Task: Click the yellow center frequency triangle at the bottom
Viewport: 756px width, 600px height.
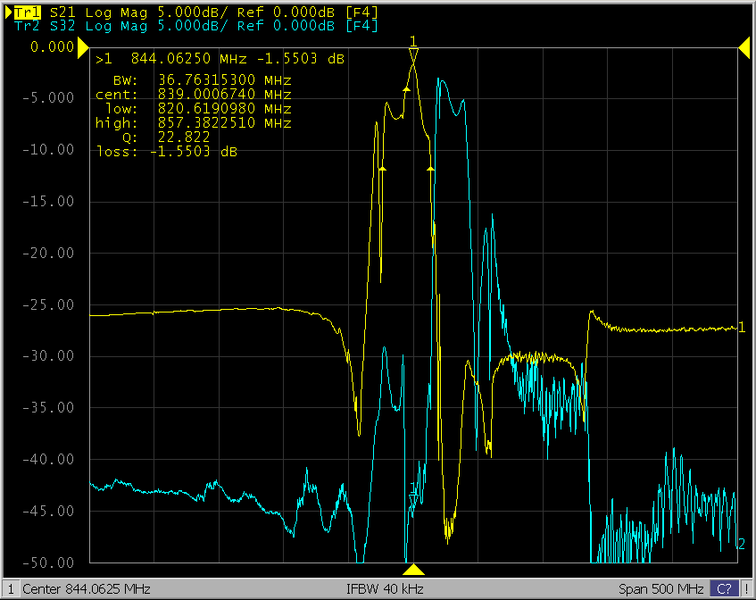Action: (414, 568)
